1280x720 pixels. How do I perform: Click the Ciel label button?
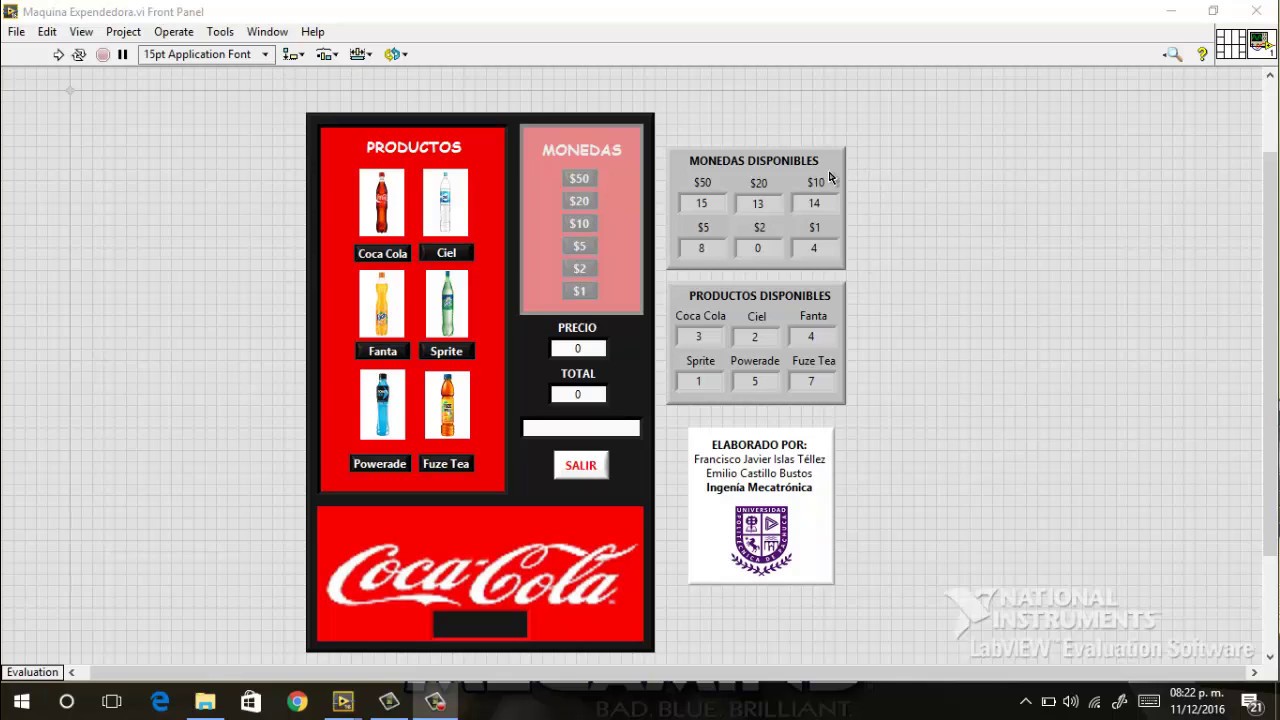(x=446, y=253)
